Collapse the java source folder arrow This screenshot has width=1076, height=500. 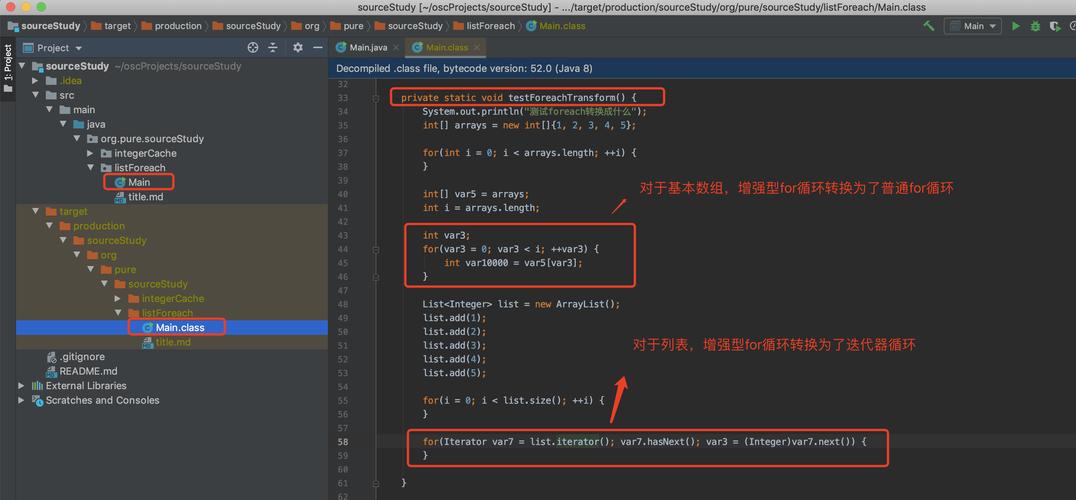pos(63,124)
